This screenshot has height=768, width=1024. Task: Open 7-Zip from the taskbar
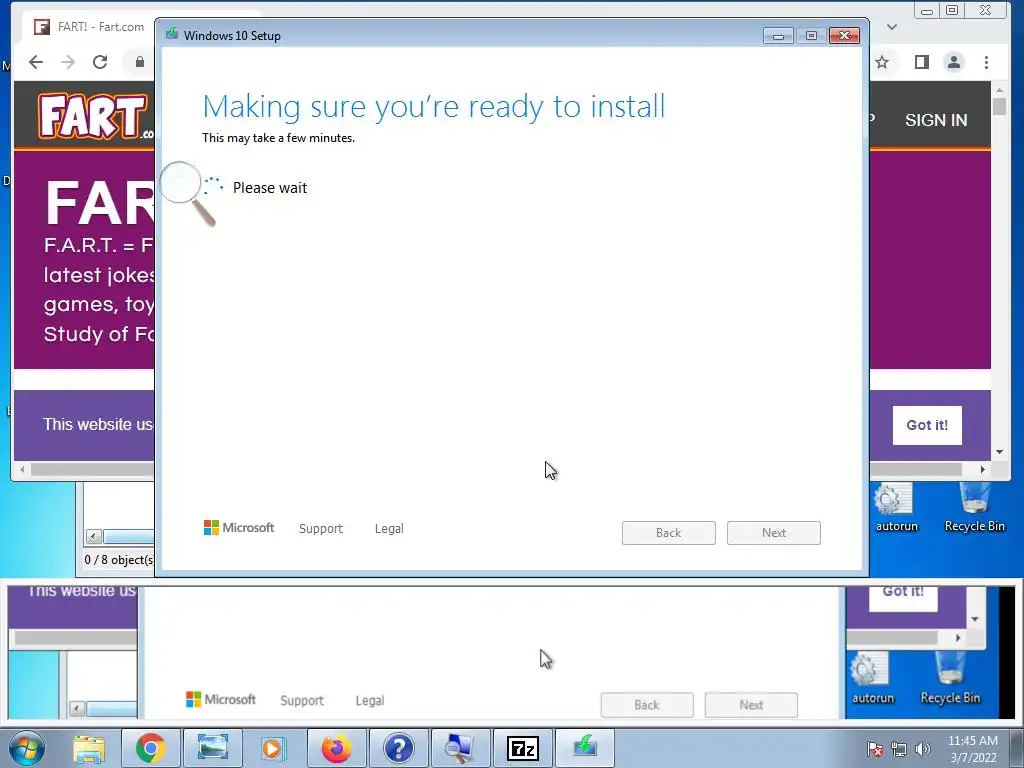point(522,748)
